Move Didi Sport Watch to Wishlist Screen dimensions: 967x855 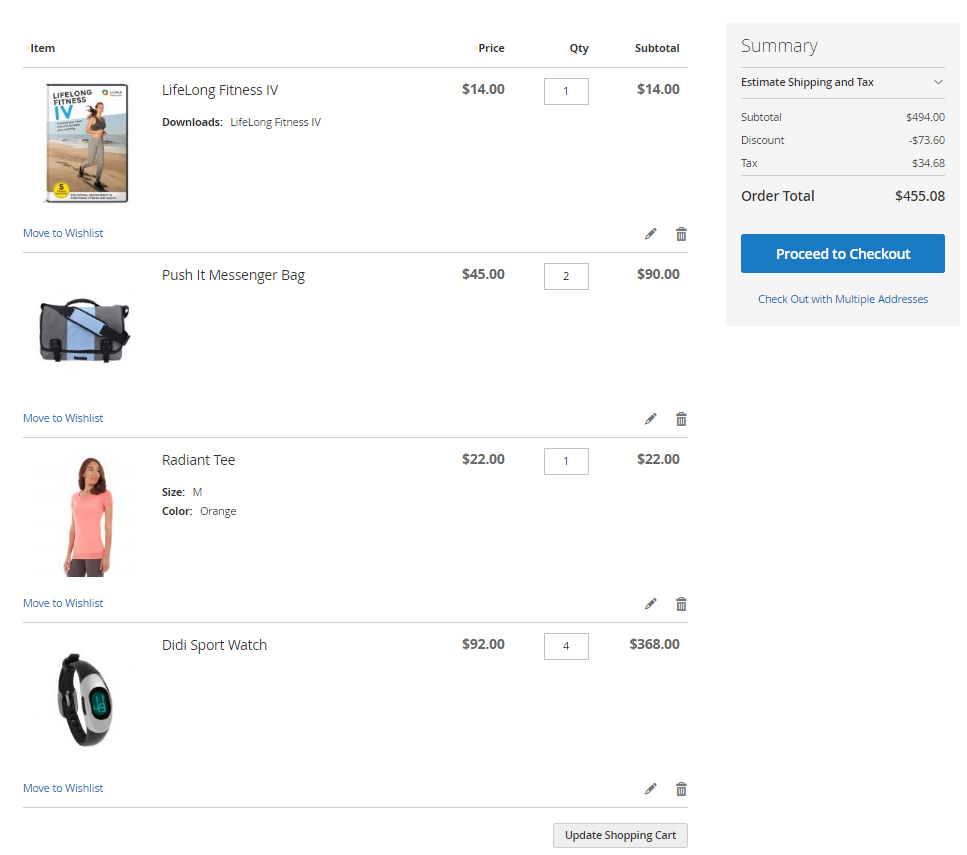point(63,788)
